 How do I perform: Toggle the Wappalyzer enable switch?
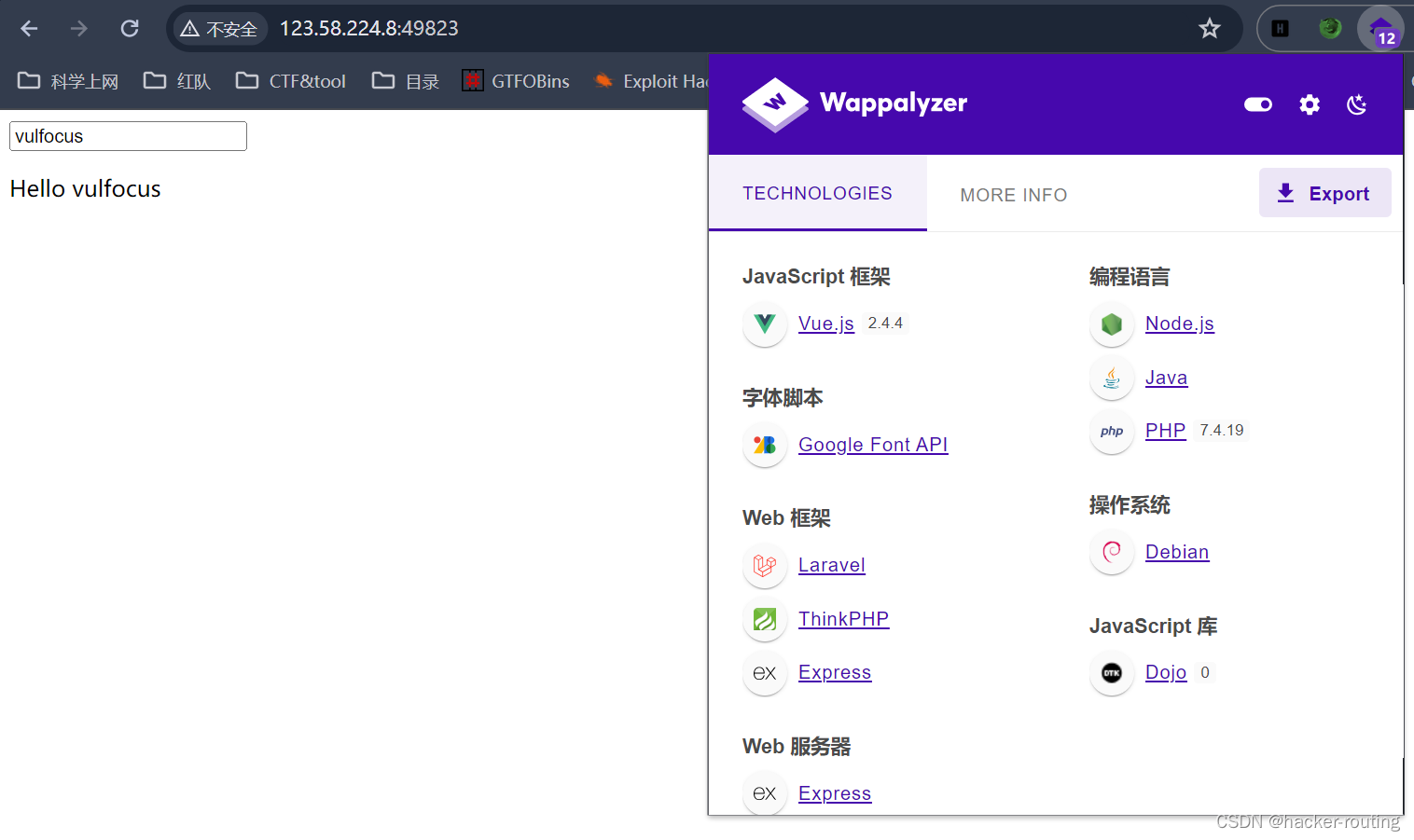(x=1258, y=104)
